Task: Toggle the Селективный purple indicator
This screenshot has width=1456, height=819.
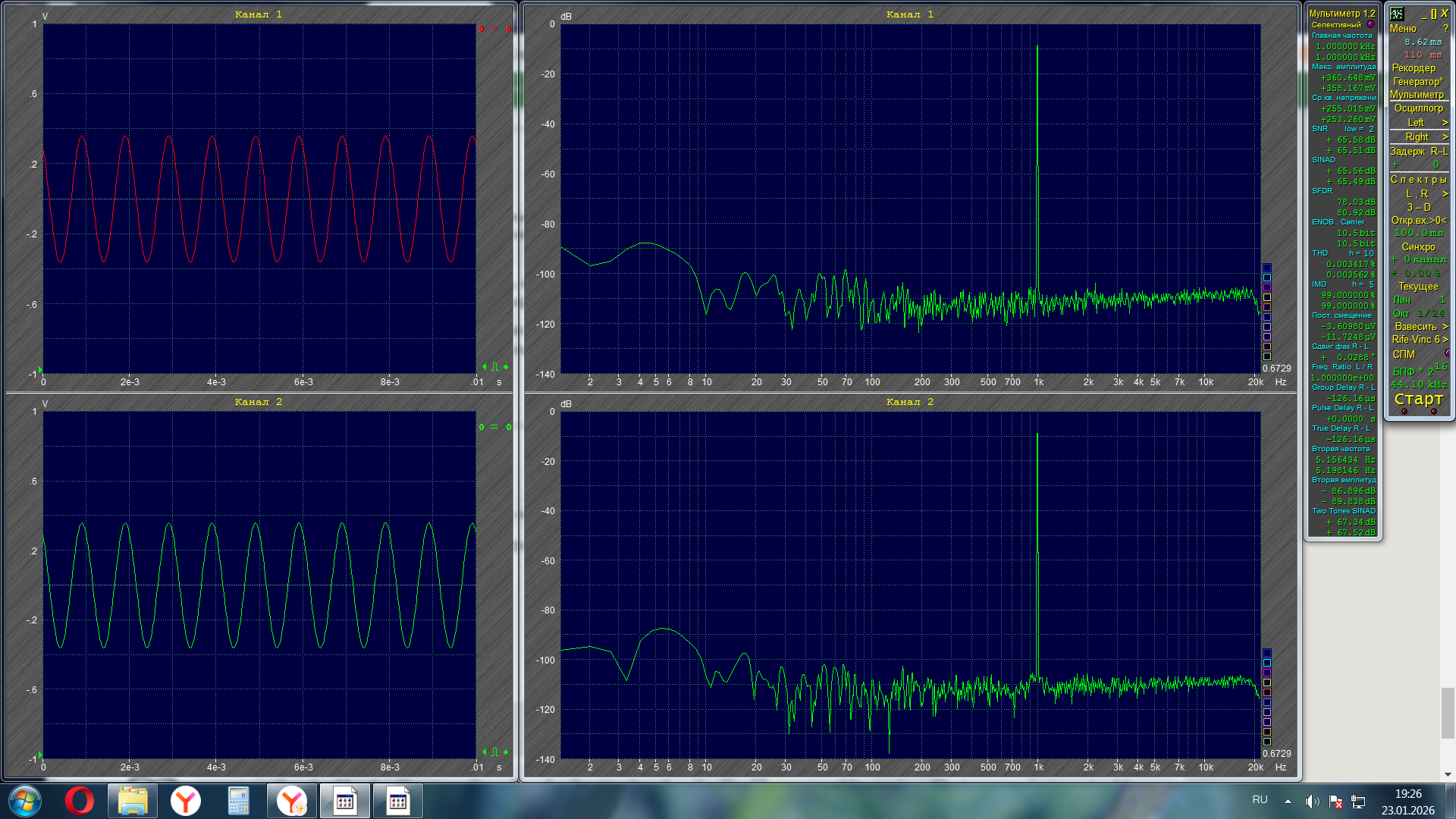Action: click(1370, 24)
